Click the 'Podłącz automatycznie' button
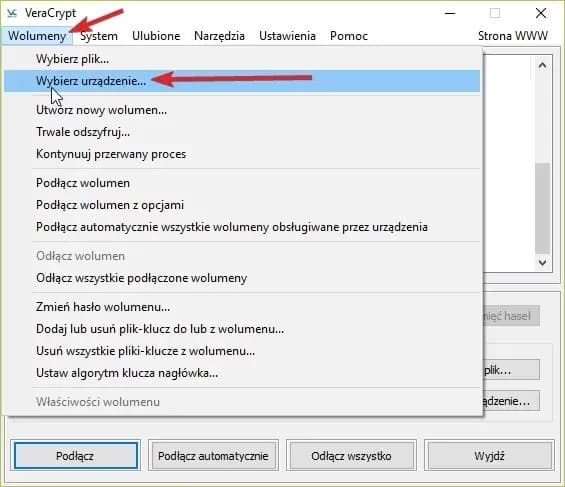This screenshot has width=565, height=487. click(x=213, y=456)
